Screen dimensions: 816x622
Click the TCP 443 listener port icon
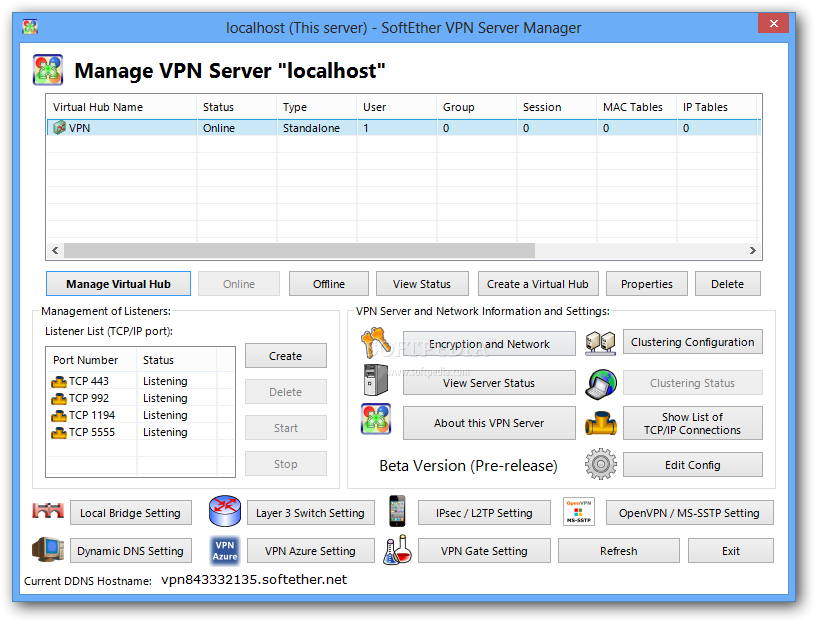59,382
